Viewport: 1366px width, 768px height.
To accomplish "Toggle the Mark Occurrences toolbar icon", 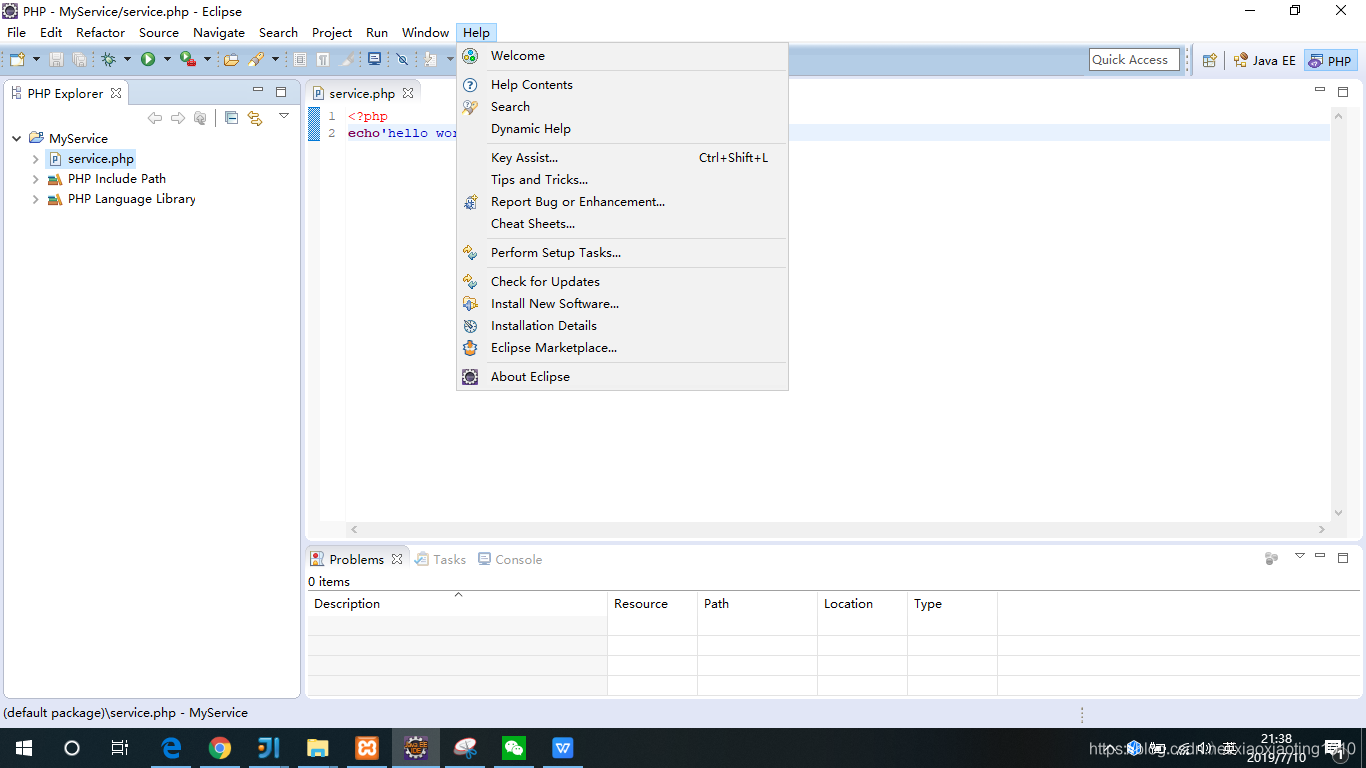I will pyautogui.click(x=348, y=60).
